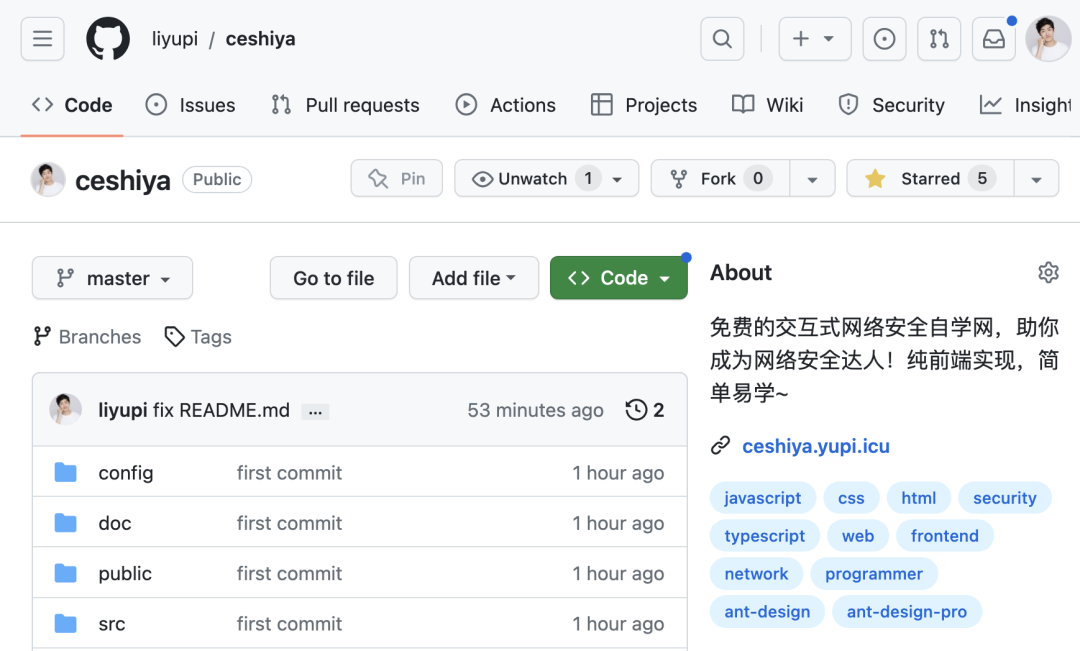Click the Go to file button

click(333, 278)
